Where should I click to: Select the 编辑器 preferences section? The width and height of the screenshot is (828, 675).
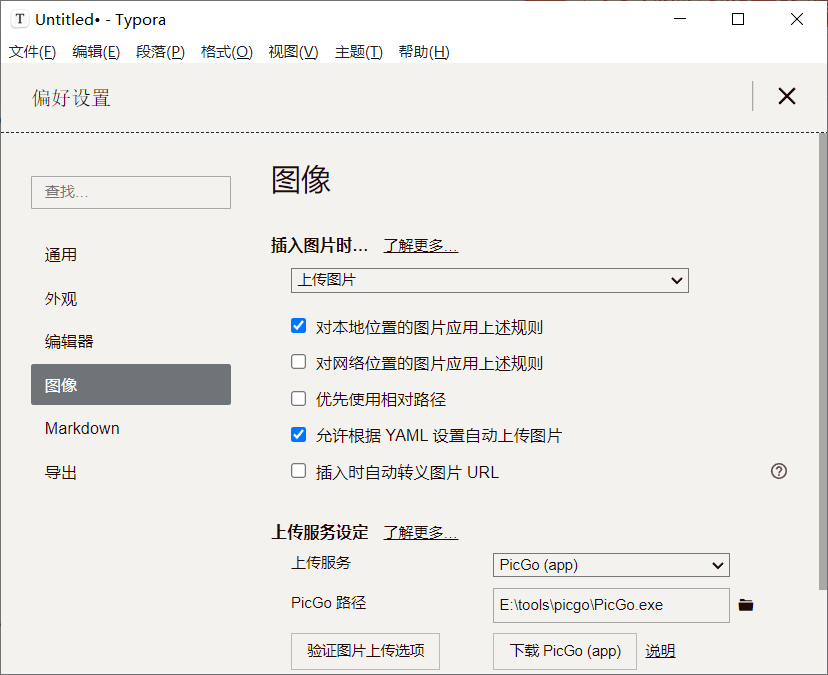tap(130, 342)
